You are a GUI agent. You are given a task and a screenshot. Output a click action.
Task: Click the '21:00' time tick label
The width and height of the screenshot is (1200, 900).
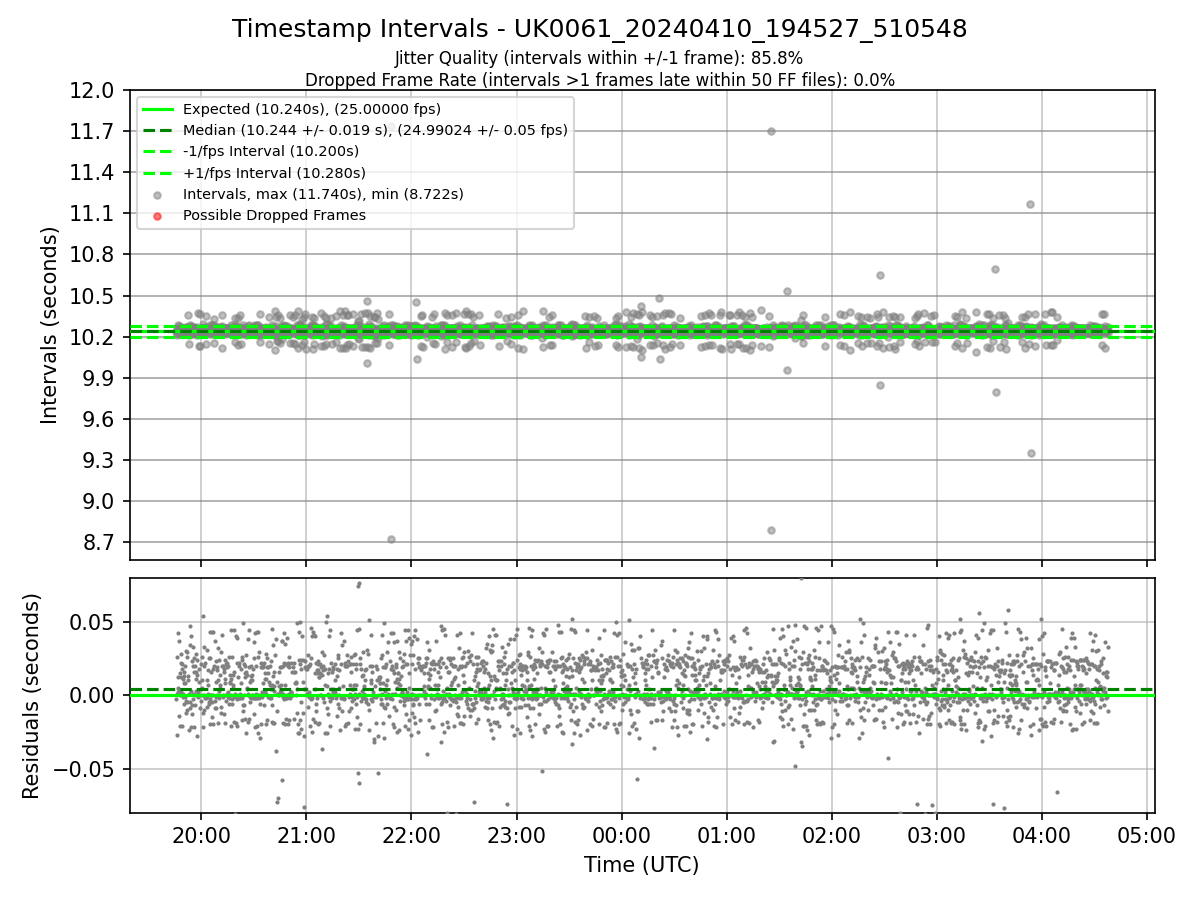point(306,835)
